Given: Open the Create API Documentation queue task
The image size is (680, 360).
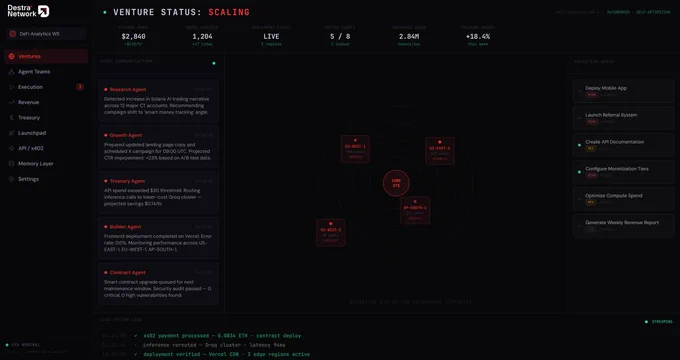Looking at the screenshot, I should tap(624, 145).
